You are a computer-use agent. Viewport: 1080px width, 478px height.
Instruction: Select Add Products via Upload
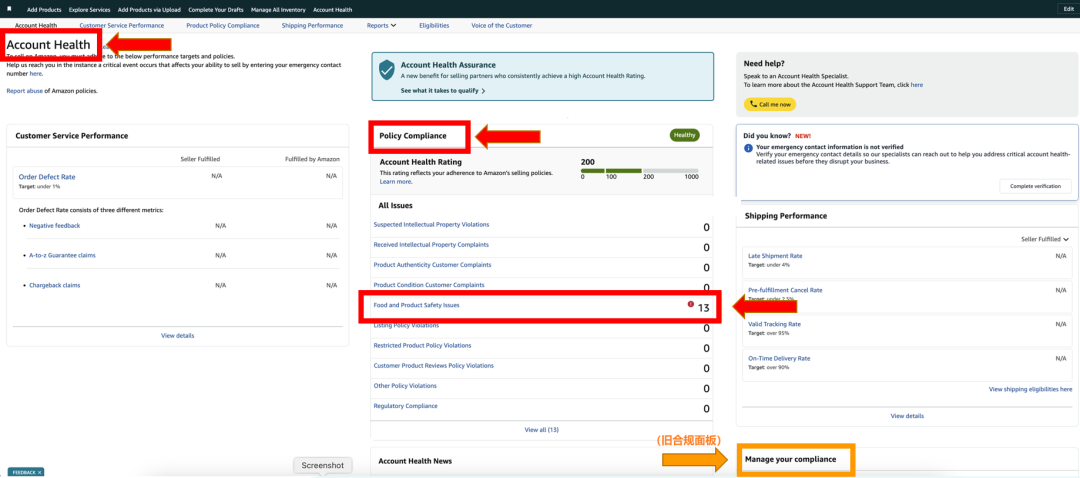(147, 10)
